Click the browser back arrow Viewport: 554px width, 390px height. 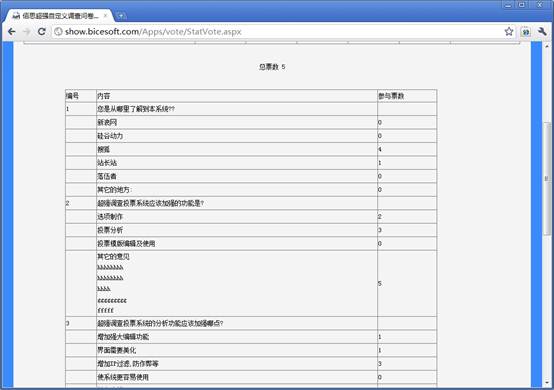(x=12, y=32)
